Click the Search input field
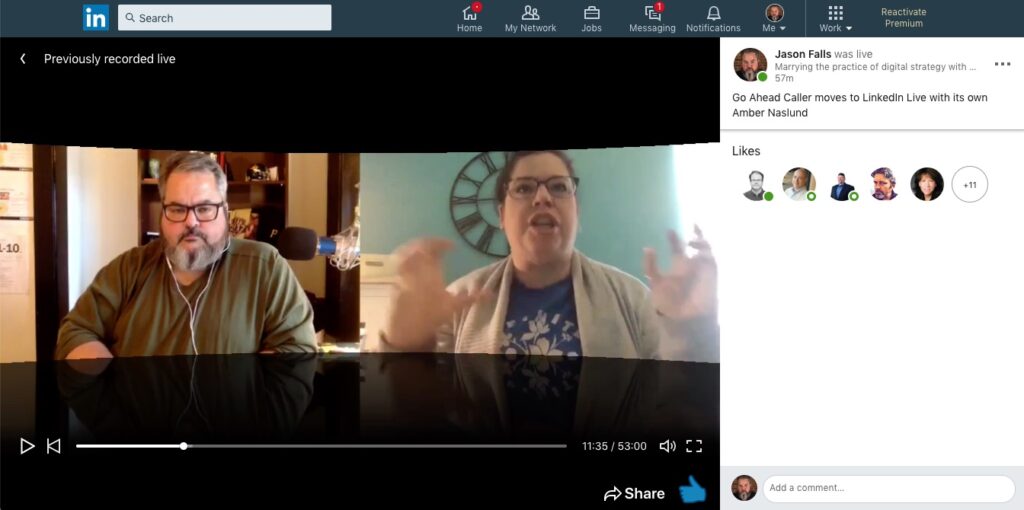1024x510 pixels. click(224, 18)
